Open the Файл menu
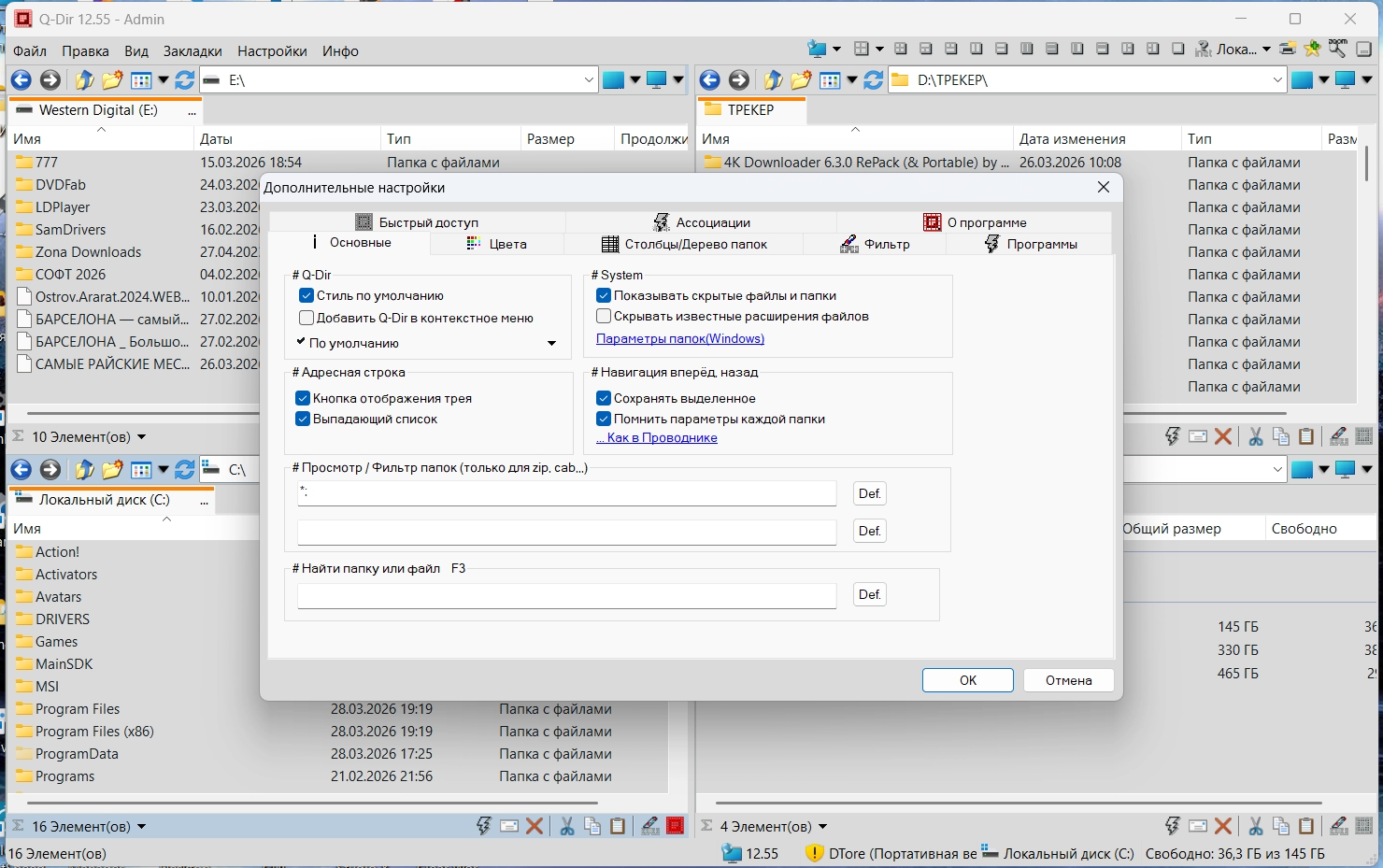1383x868 pixels. point(30,51)
